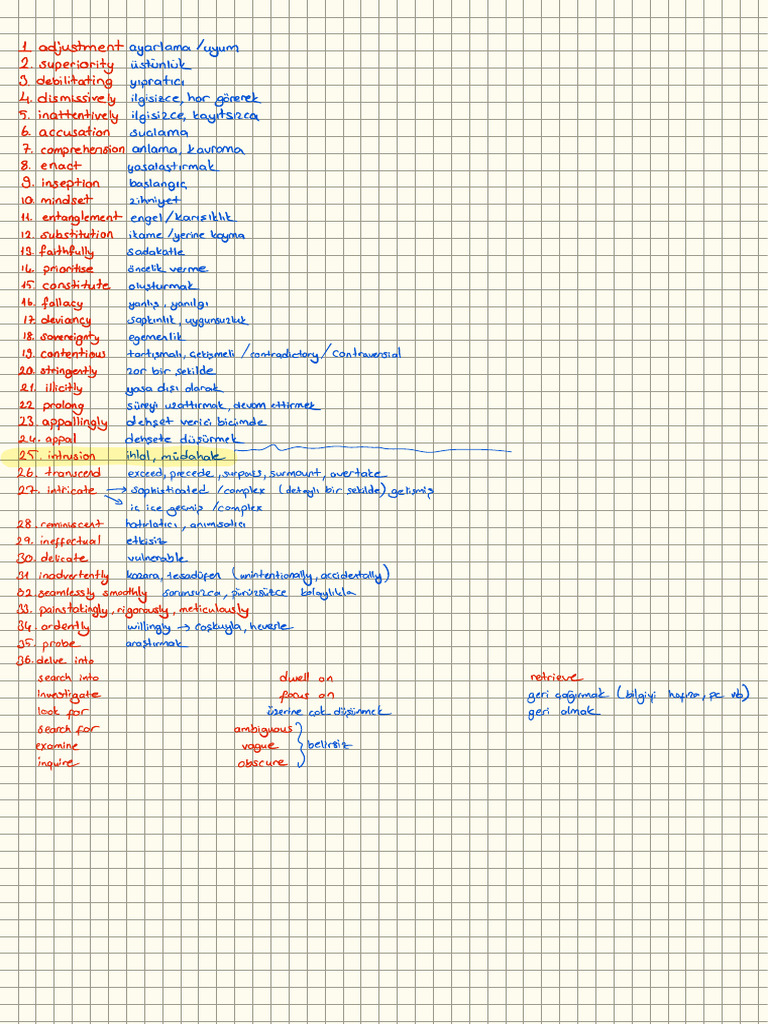Select the handwritten word "adjustment"
768x1024 pixels.
tap(80, 48)
